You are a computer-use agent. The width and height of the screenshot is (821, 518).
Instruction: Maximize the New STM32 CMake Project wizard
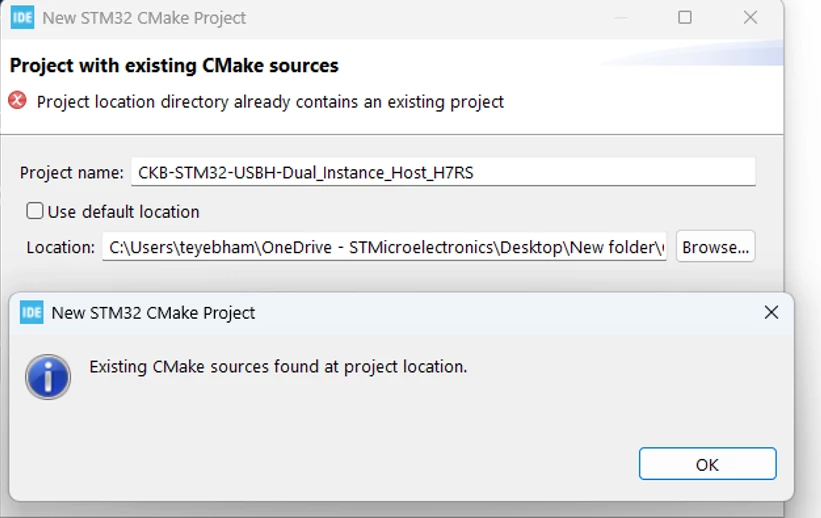[x=684, y=17]
